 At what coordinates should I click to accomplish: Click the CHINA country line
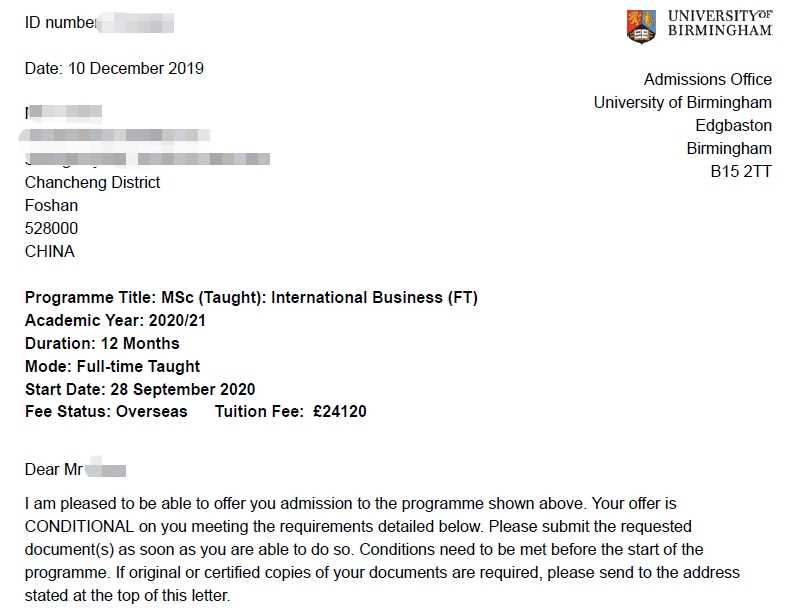[50, 252]
